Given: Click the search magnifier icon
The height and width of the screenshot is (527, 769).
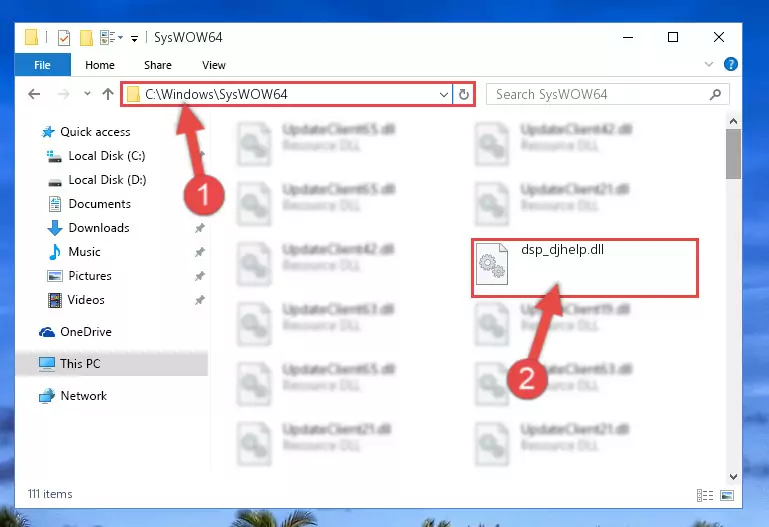Looking at the screenshot, I should pos(716,94).
